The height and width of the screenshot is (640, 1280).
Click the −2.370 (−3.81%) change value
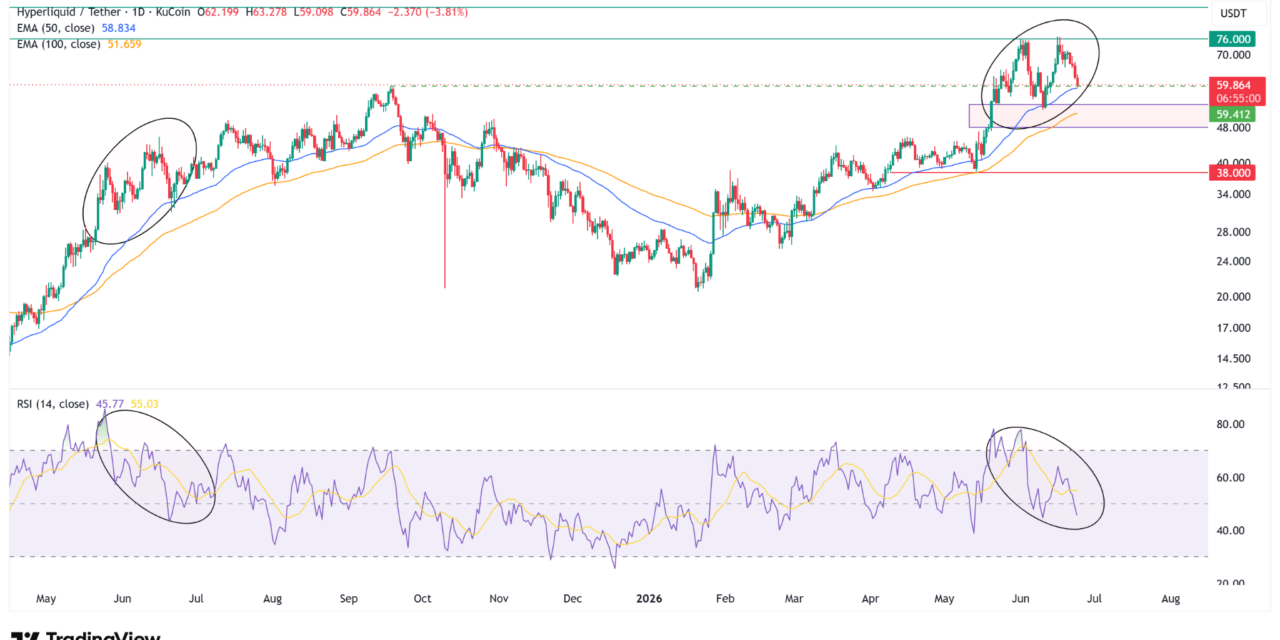tap(429, 12)
